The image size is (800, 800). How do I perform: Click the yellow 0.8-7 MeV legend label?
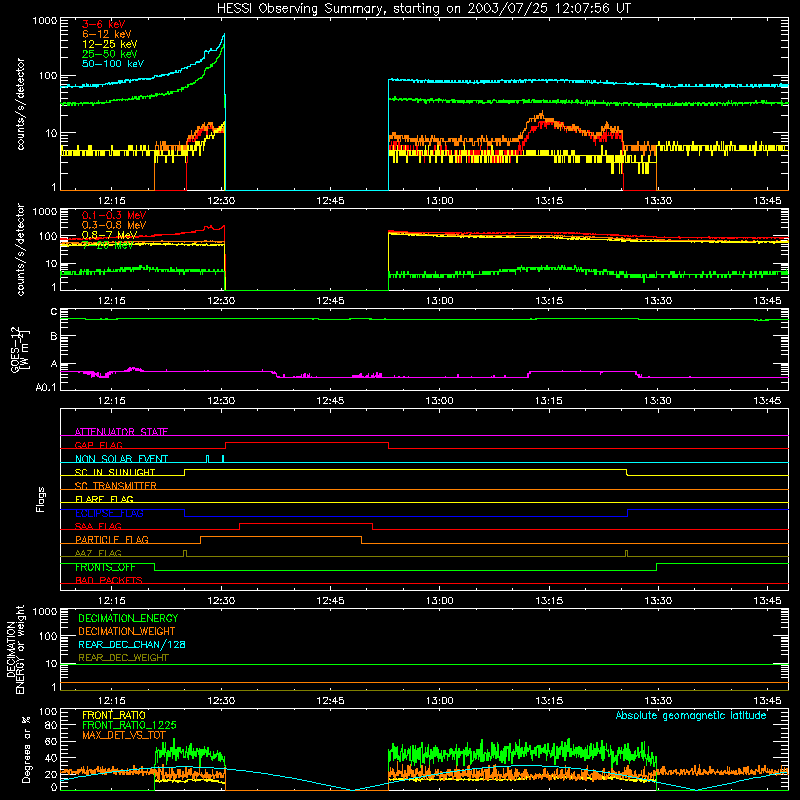click(x=110, y=235)
